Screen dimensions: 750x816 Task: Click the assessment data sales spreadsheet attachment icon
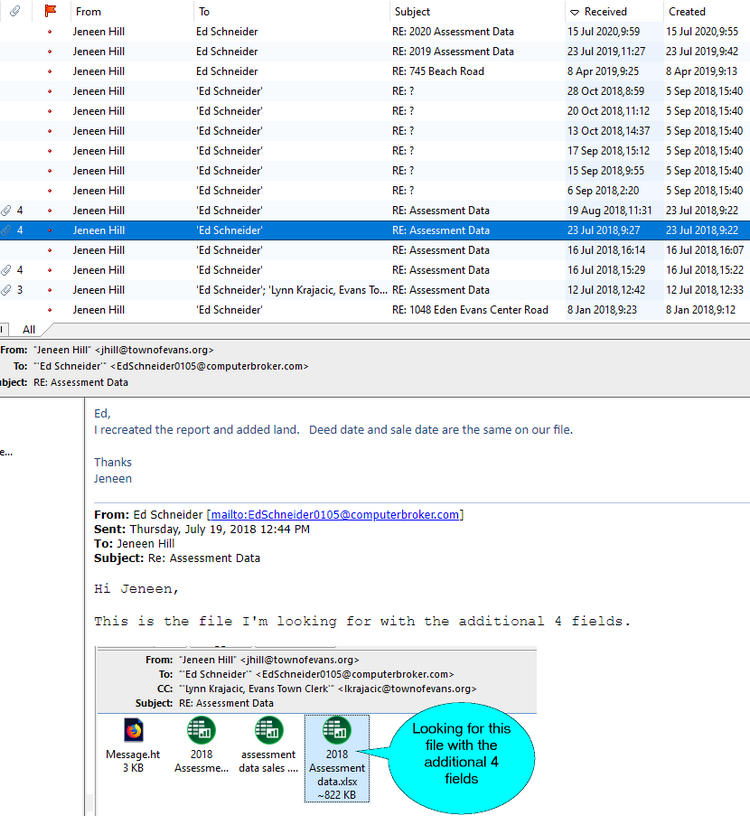269,730
